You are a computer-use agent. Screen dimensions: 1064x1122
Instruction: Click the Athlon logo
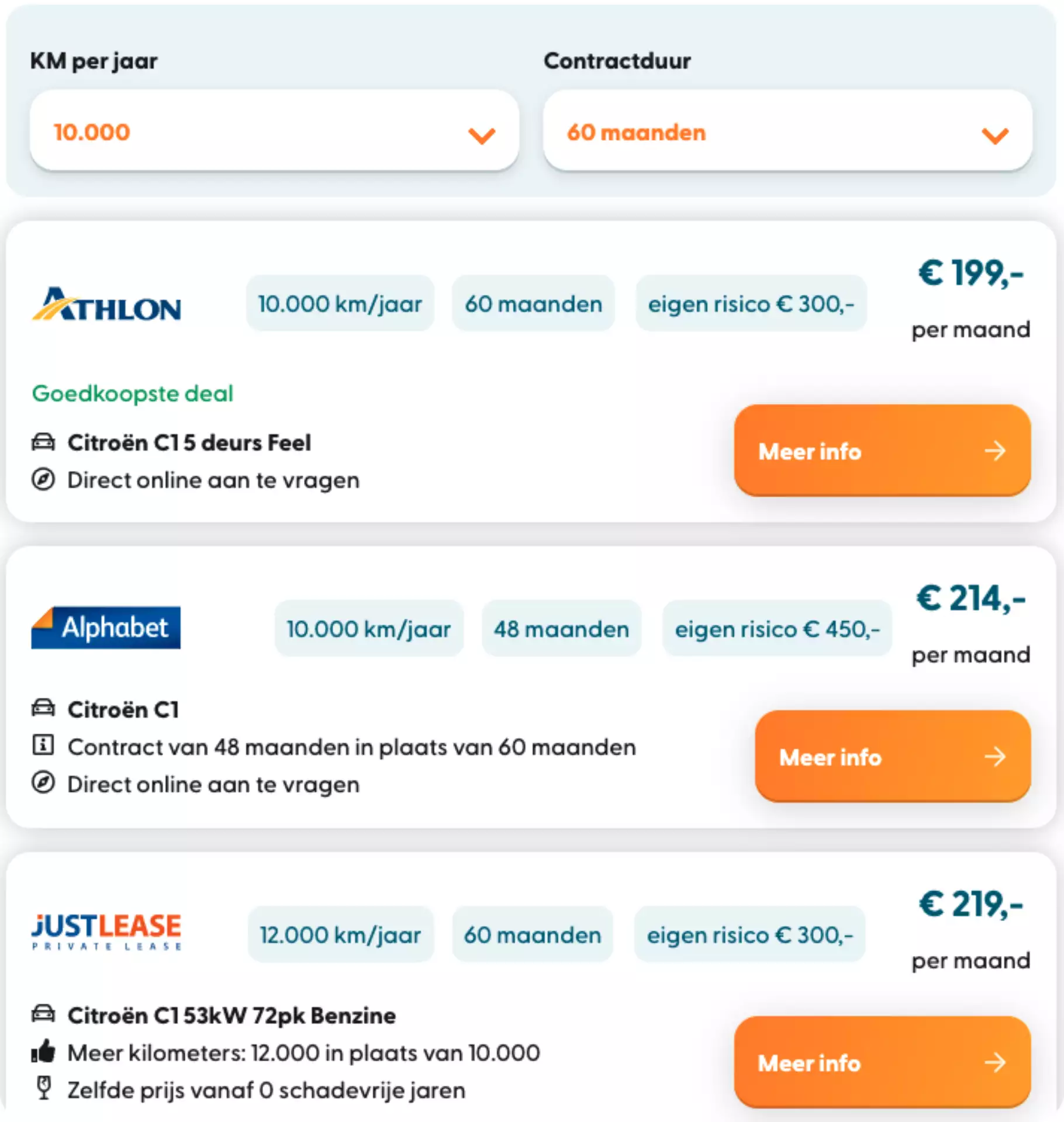pos(106,304)
